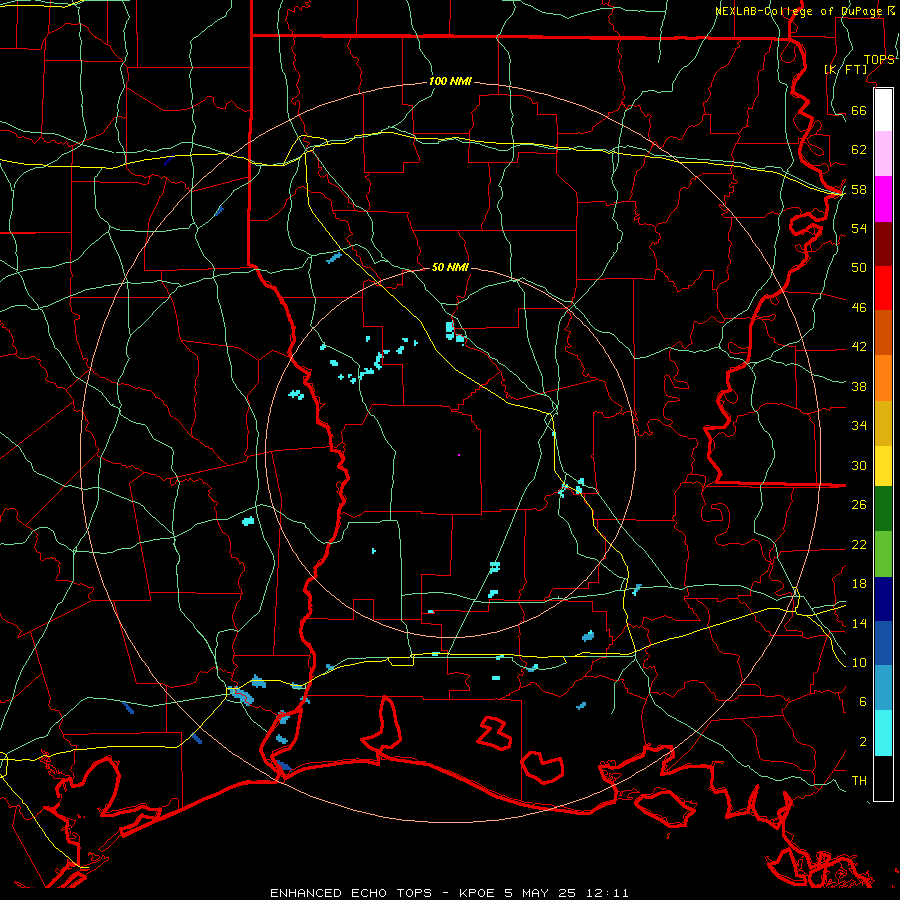Click the 50 NMI range ring label

click(x=450, y=267)
